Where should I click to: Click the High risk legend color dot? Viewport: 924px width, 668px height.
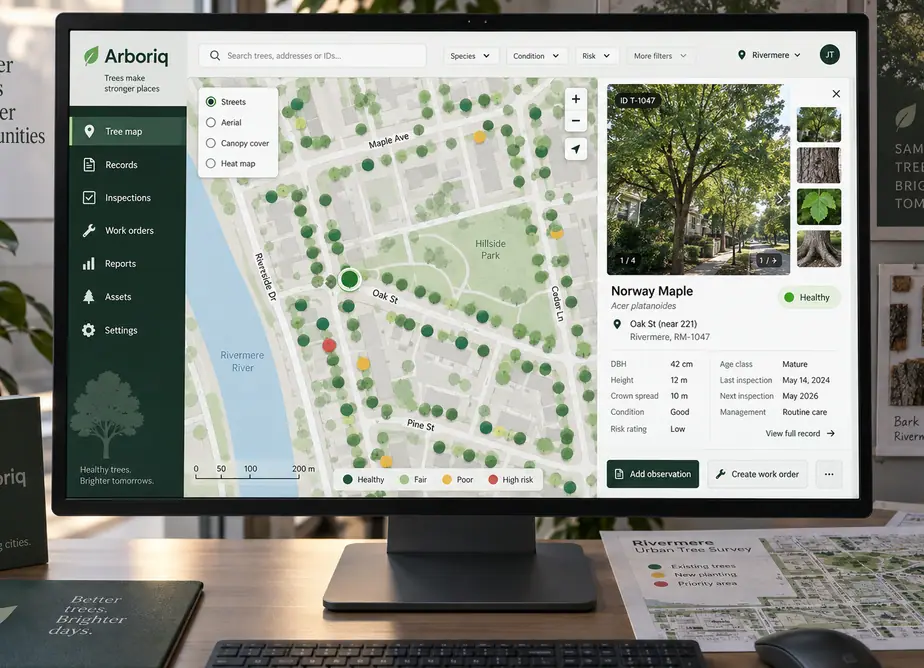pos(493,479)
